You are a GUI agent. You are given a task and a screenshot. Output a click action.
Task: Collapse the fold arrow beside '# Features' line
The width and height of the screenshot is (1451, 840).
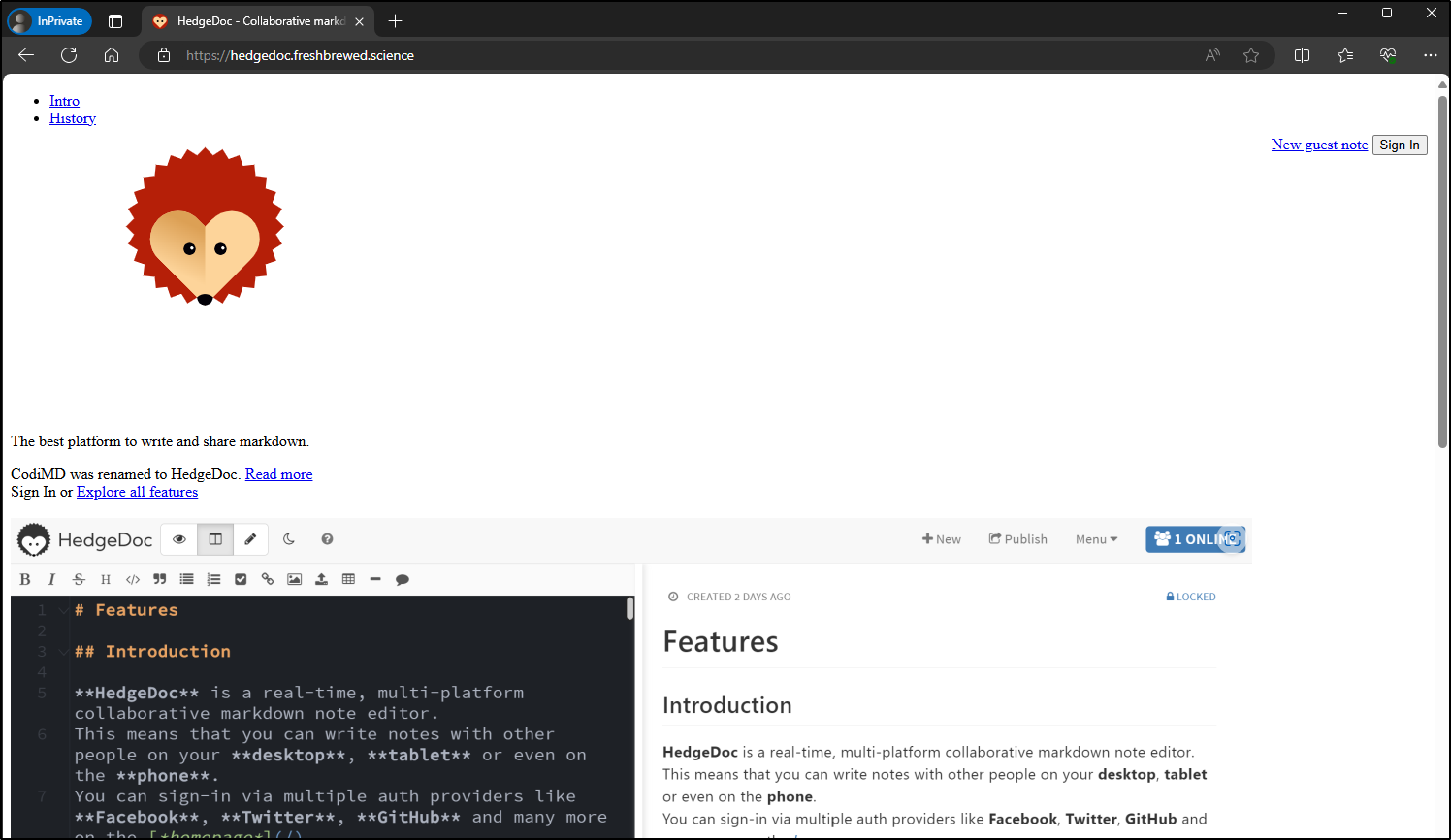coord(63,610)
